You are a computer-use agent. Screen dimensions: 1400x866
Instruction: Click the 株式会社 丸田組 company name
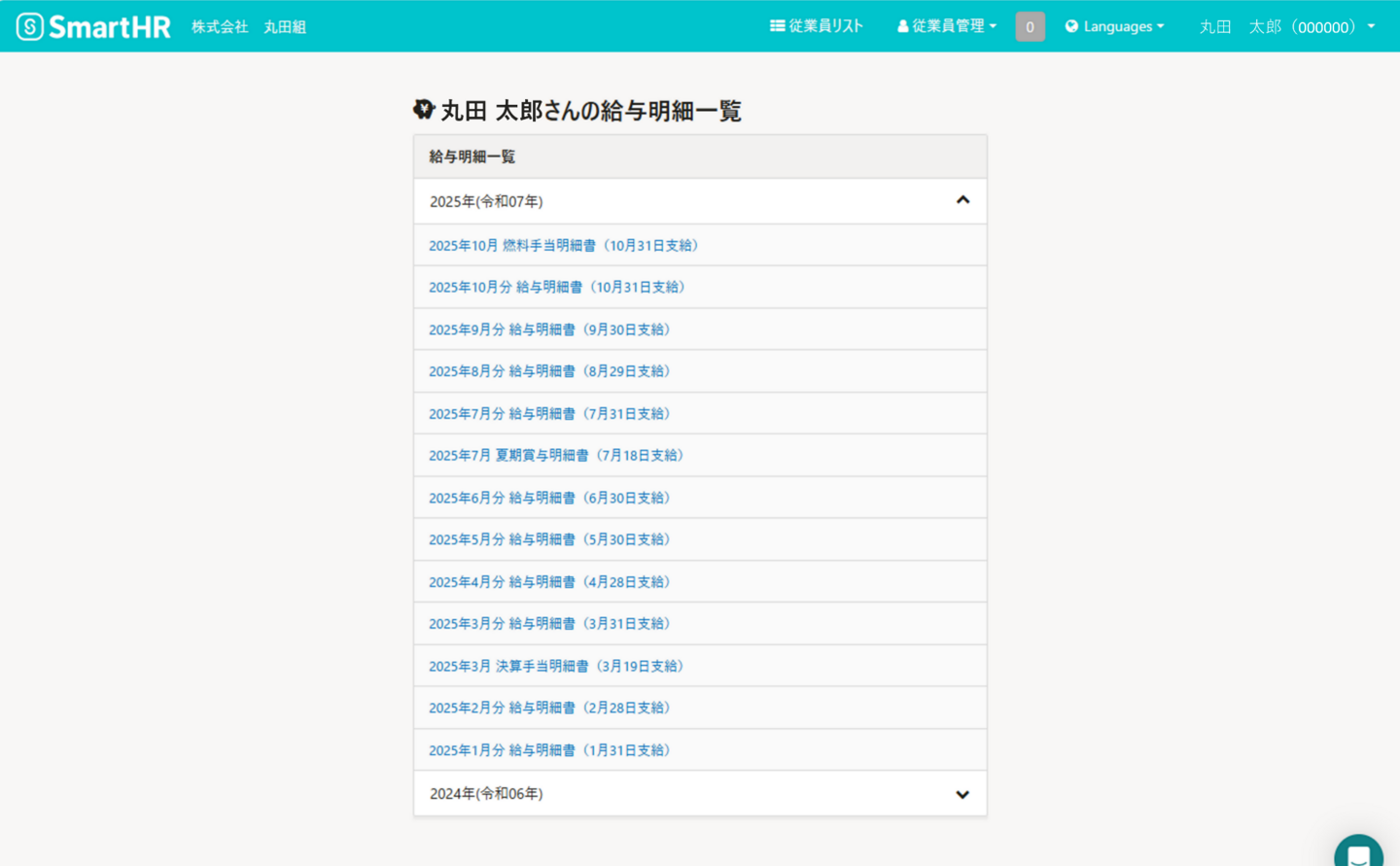[249, 27]
